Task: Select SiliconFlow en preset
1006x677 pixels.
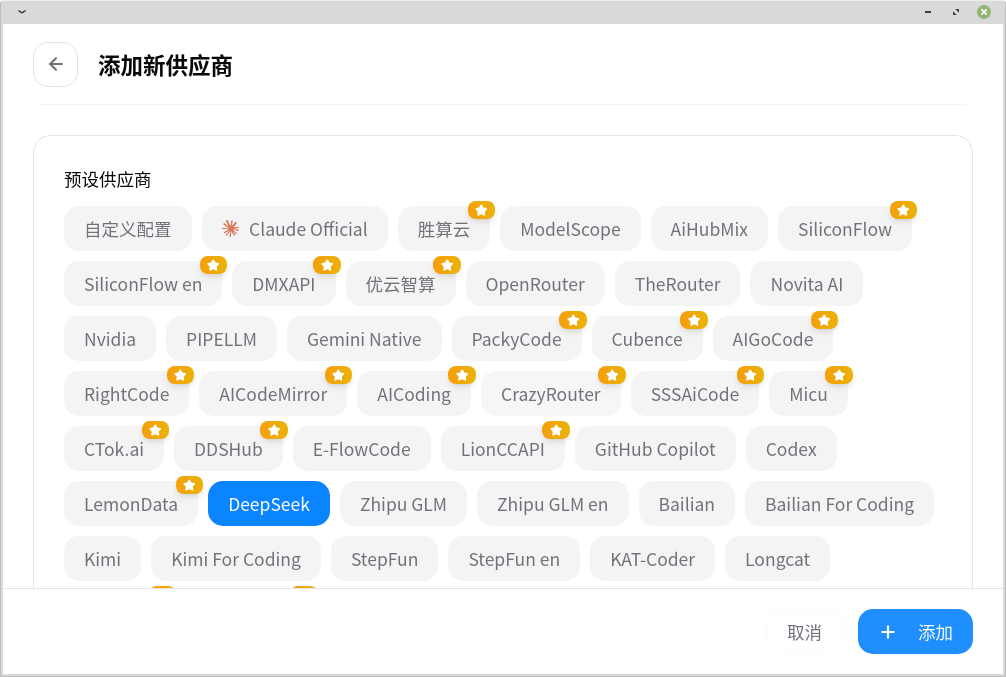Action: [x=143, y=284]
